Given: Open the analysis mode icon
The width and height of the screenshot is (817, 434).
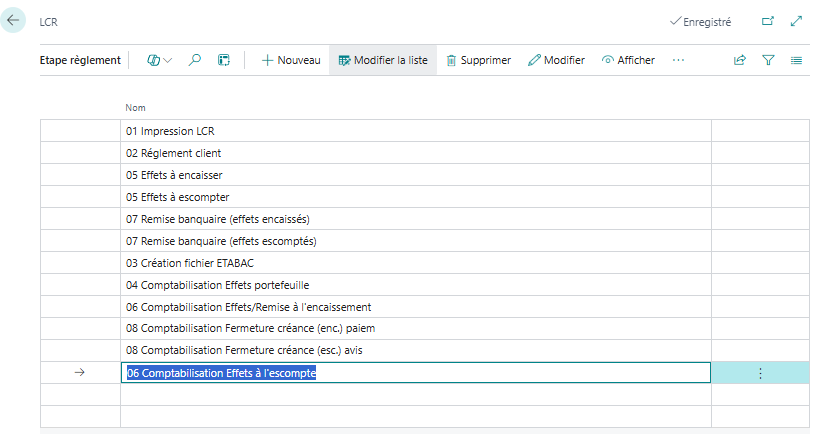Looking at the screenshot, I should pyautogui.click(x=224, y=60).
